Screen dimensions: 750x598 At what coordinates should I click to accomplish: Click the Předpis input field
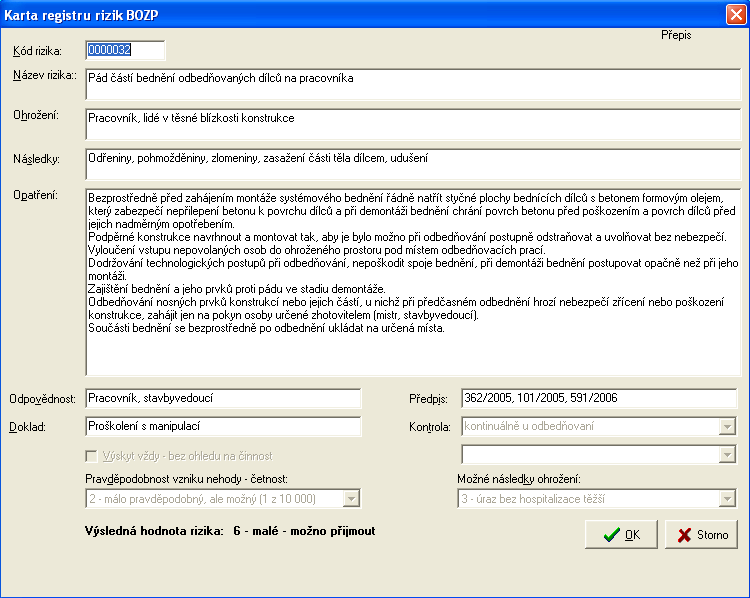point(599,398)
